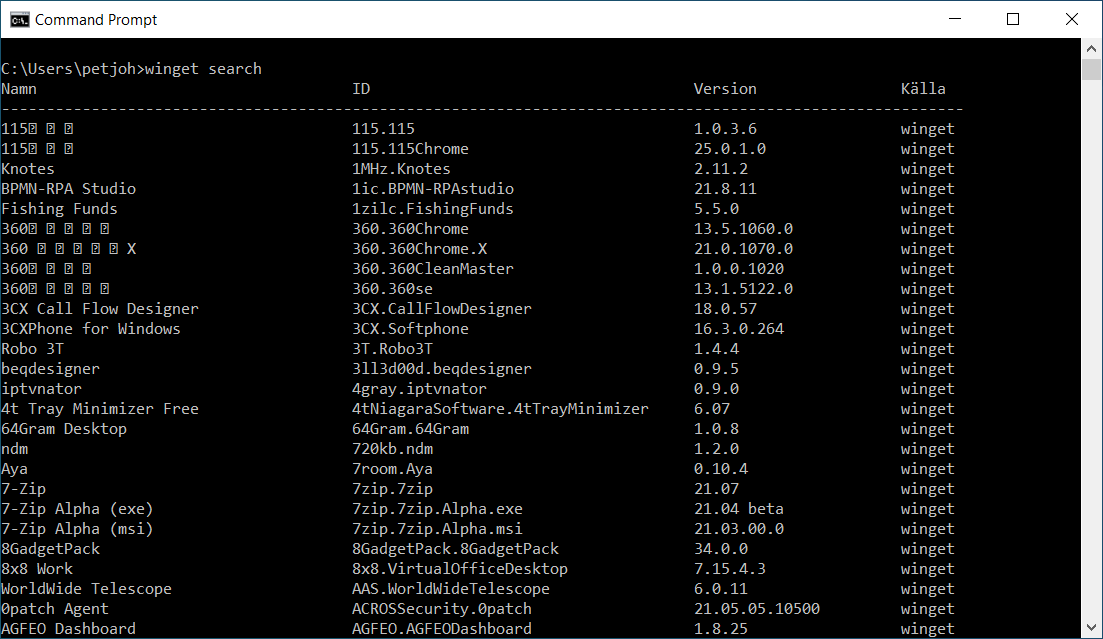Viewport: 1103px width, 639px height.
Task: Click the vertical scrollbar thumb
Action: click(1091, 70)
